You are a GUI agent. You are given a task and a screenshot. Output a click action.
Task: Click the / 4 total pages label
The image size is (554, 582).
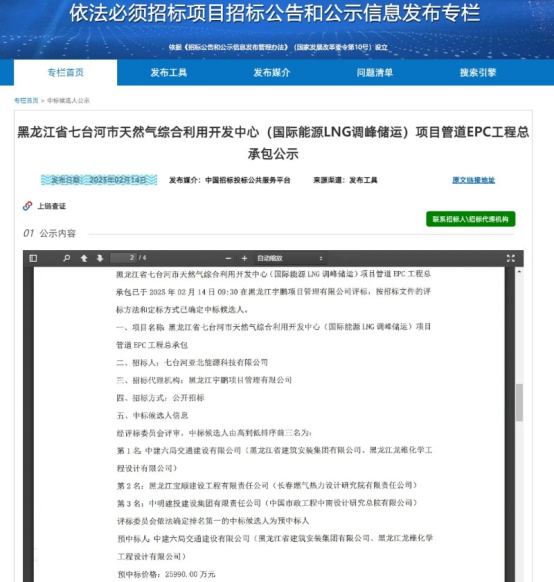click(142, 258)
